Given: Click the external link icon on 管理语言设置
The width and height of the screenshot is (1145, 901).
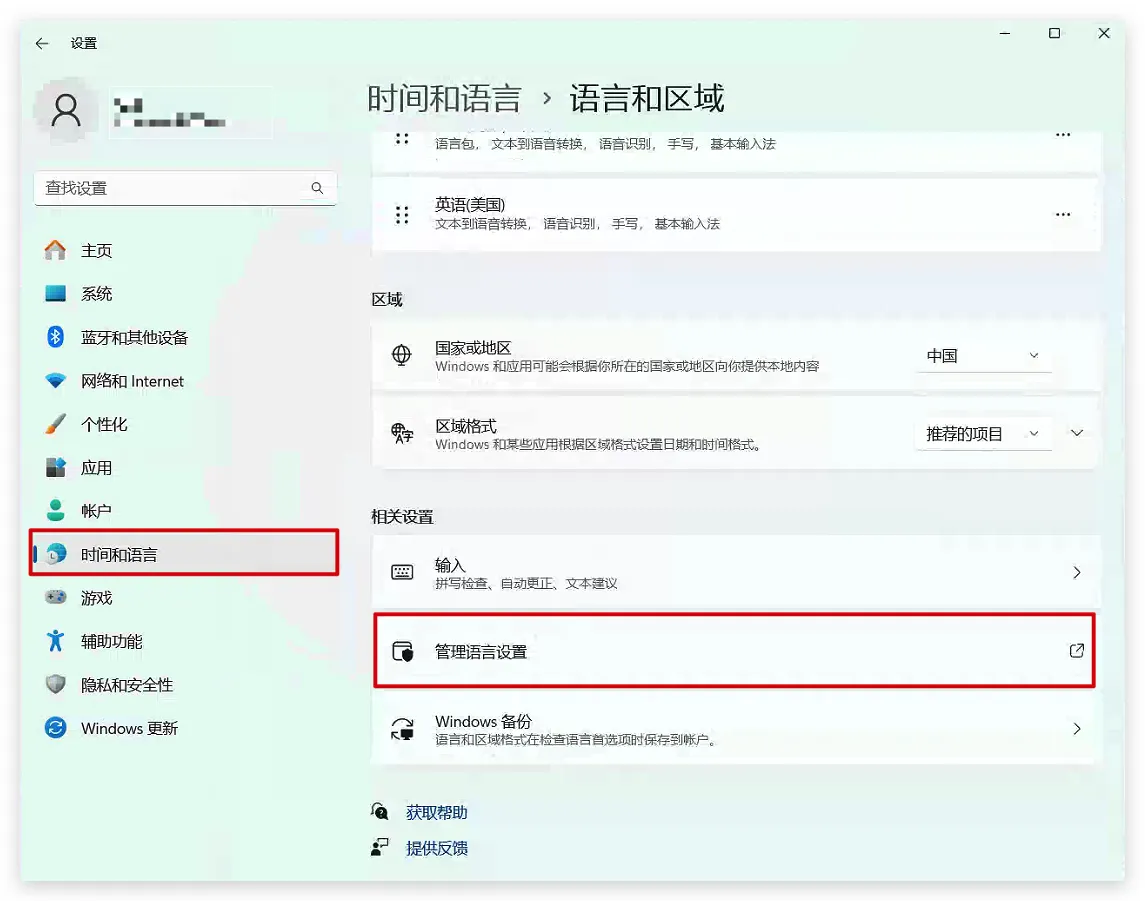Looking at the screenshot, I should pos(1076,651).
